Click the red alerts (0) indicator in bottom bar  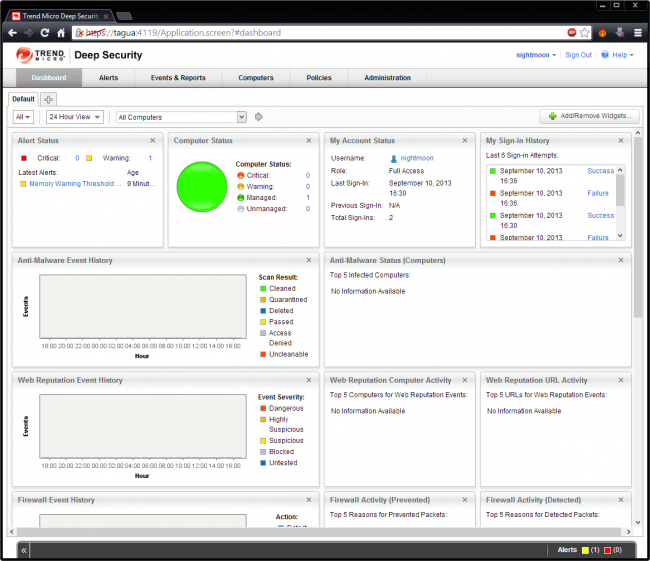(613, 550)
